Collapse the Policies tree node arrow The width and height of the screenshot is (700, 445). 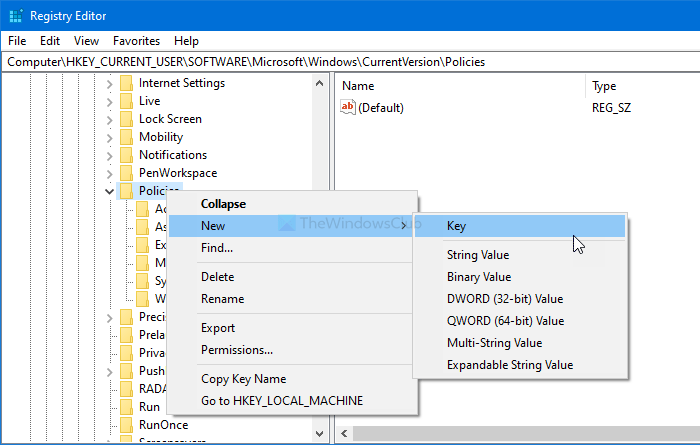click(x=109, y=191)
